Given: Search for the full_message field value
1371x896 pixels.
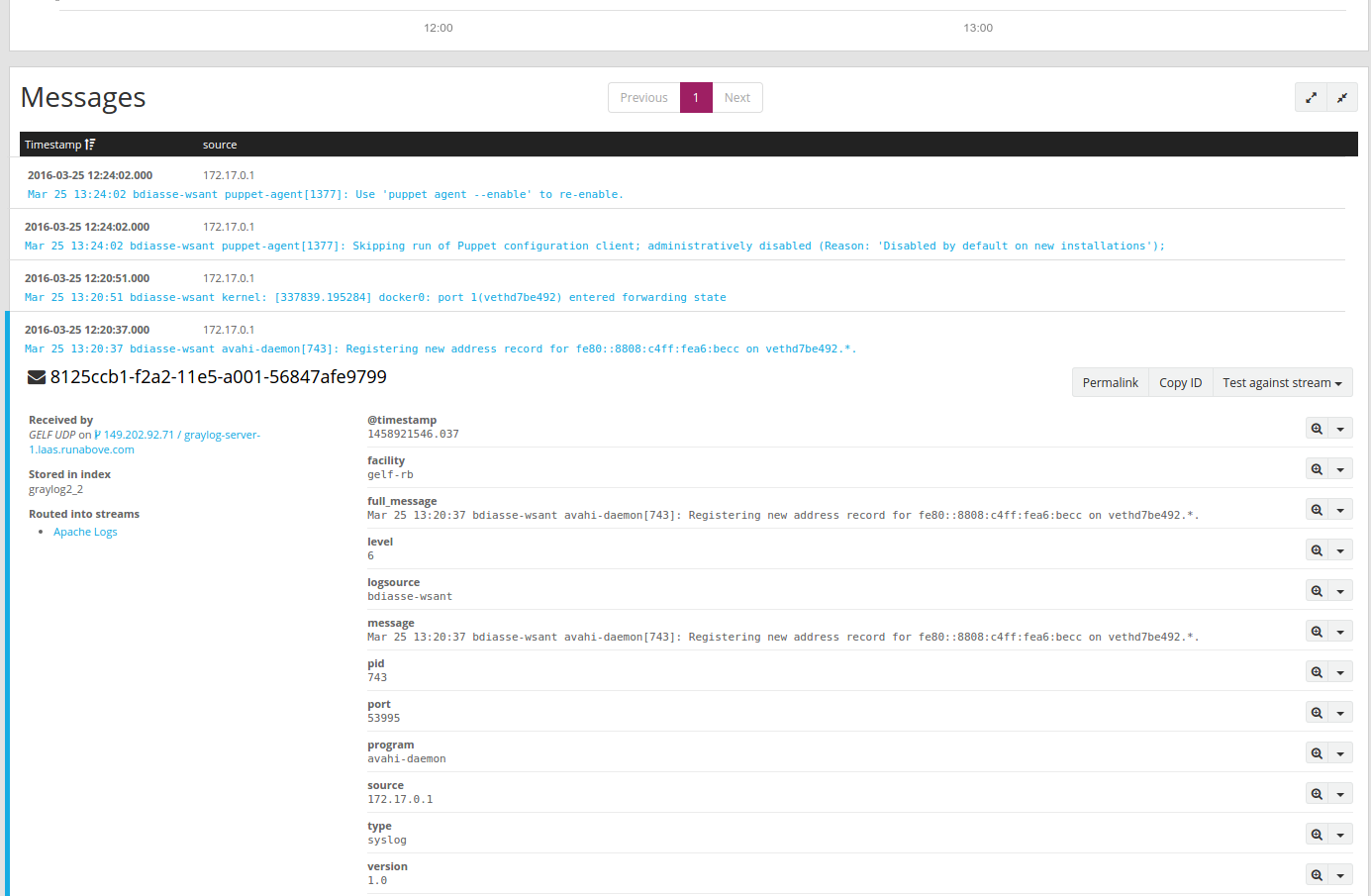Looking at the screenshot, I should pyautogui.click(x=1316, y=509).
